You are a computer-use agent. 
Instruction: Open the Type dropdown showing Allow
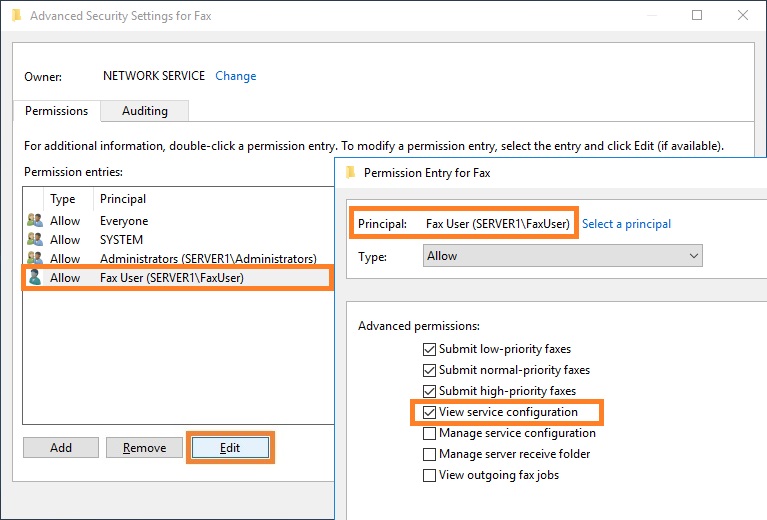coord(563,256)
